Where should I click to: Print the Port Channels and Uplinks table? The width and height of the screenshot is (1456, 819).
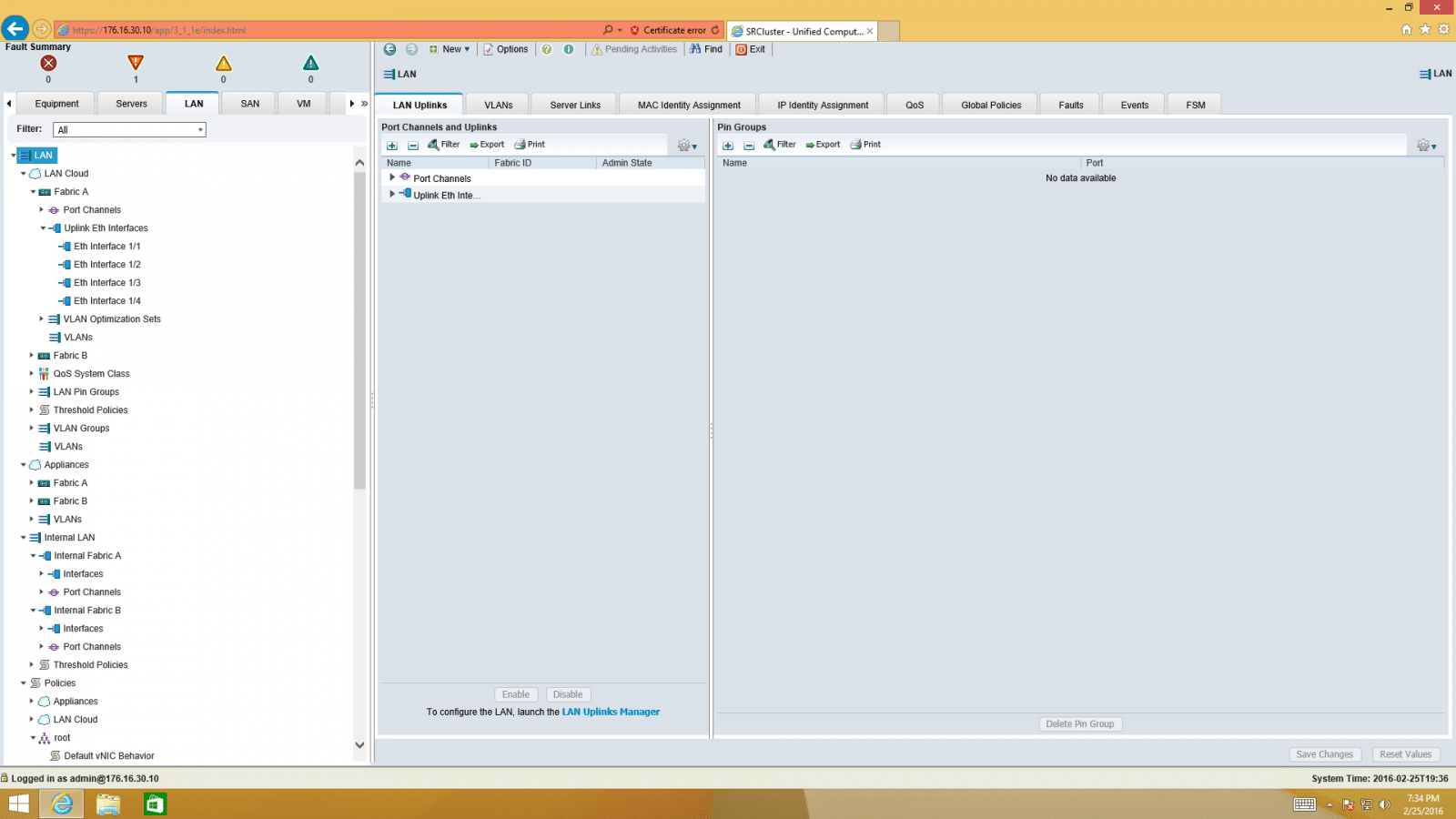click(x=530, y=145)
